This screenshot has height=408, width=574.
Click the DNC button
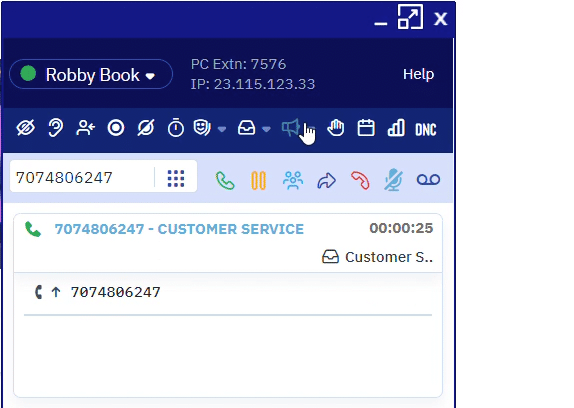click(426, 130)
